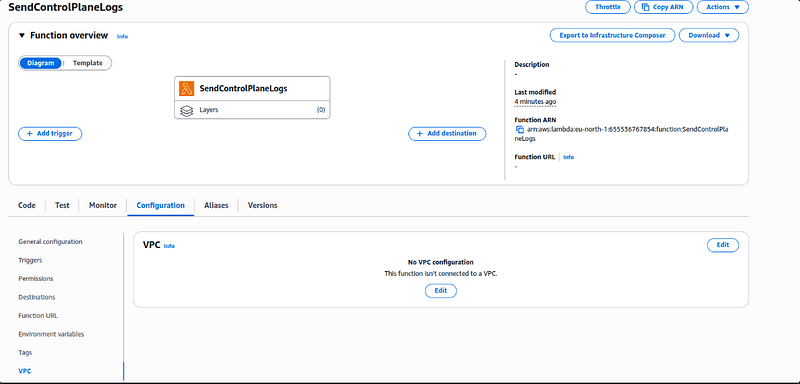
Task: Open the Function URL Info link
Action: 568,157
